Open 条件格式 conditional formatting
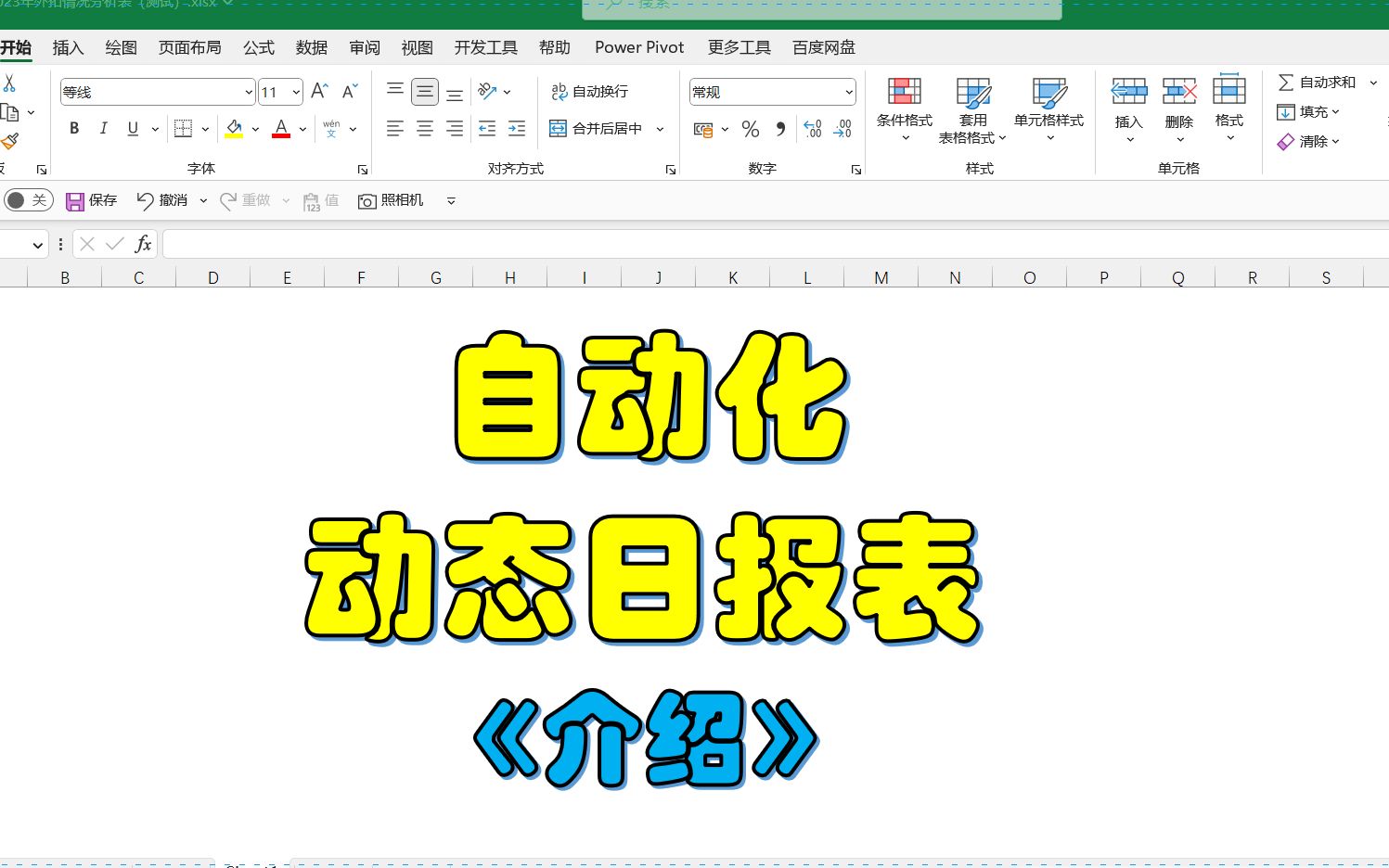Viewport: 1389px width, 868px height. click(905, 110)
